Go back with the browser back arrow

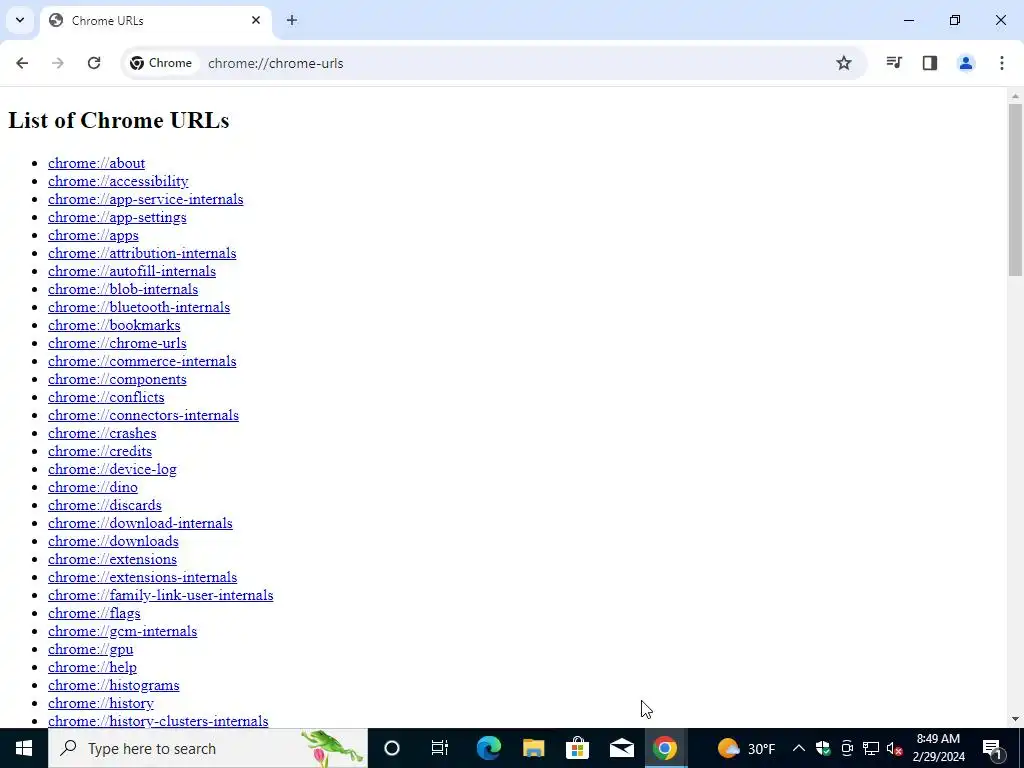[22, 63]
